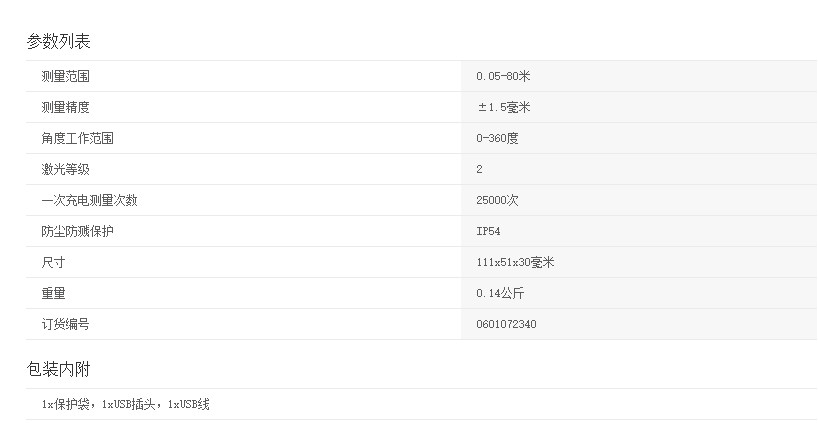Click the 包装内附 section heading

coord(59,369)
